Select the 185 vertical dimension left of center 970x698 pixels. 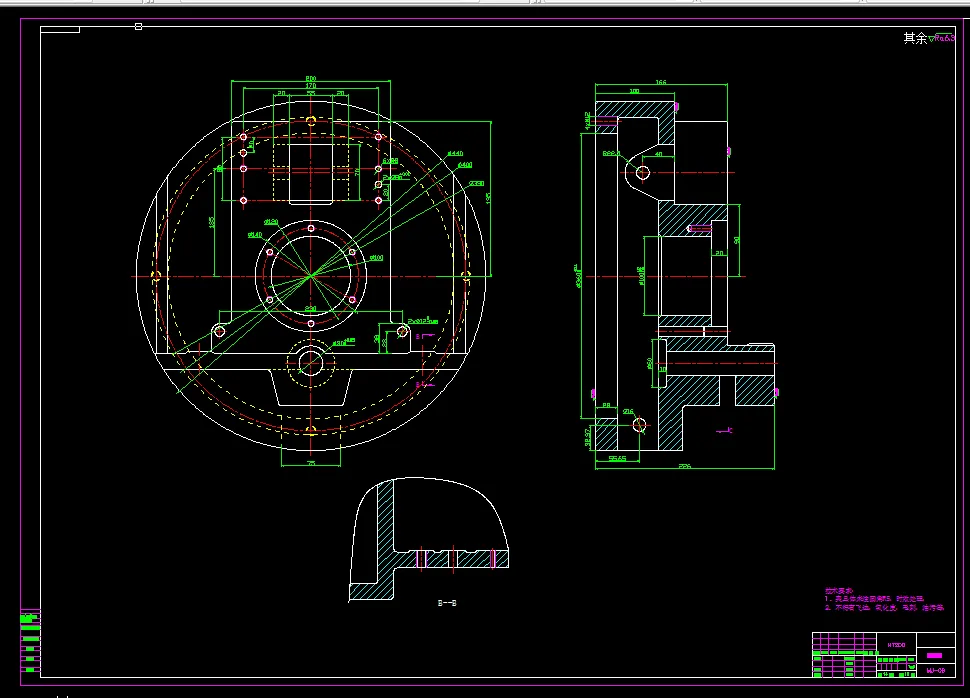tap(212, 222)
